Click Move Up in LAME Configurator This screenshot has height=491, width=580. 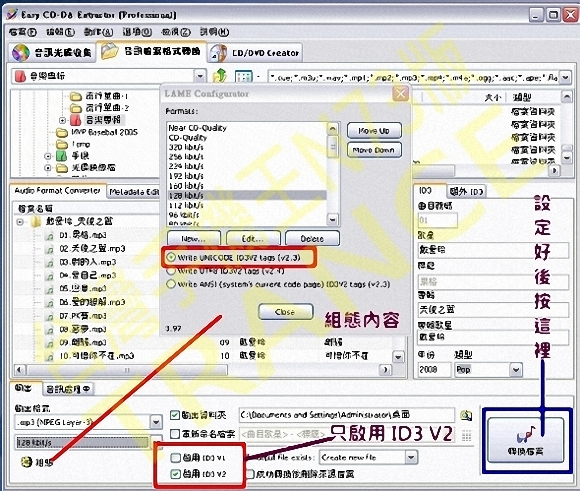[x=374, y=131]
